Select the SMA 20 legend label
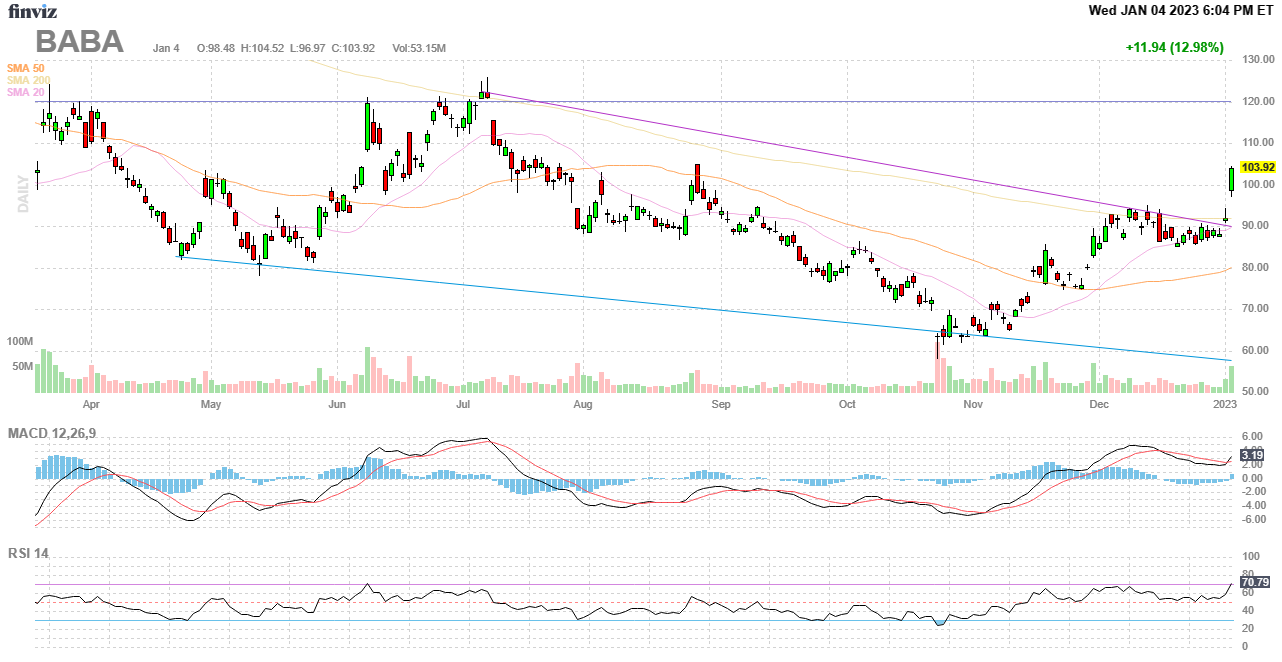Image resolution: width=1282 pixels, height=662 pixels. pyautogui.click(x=25, y=92)
